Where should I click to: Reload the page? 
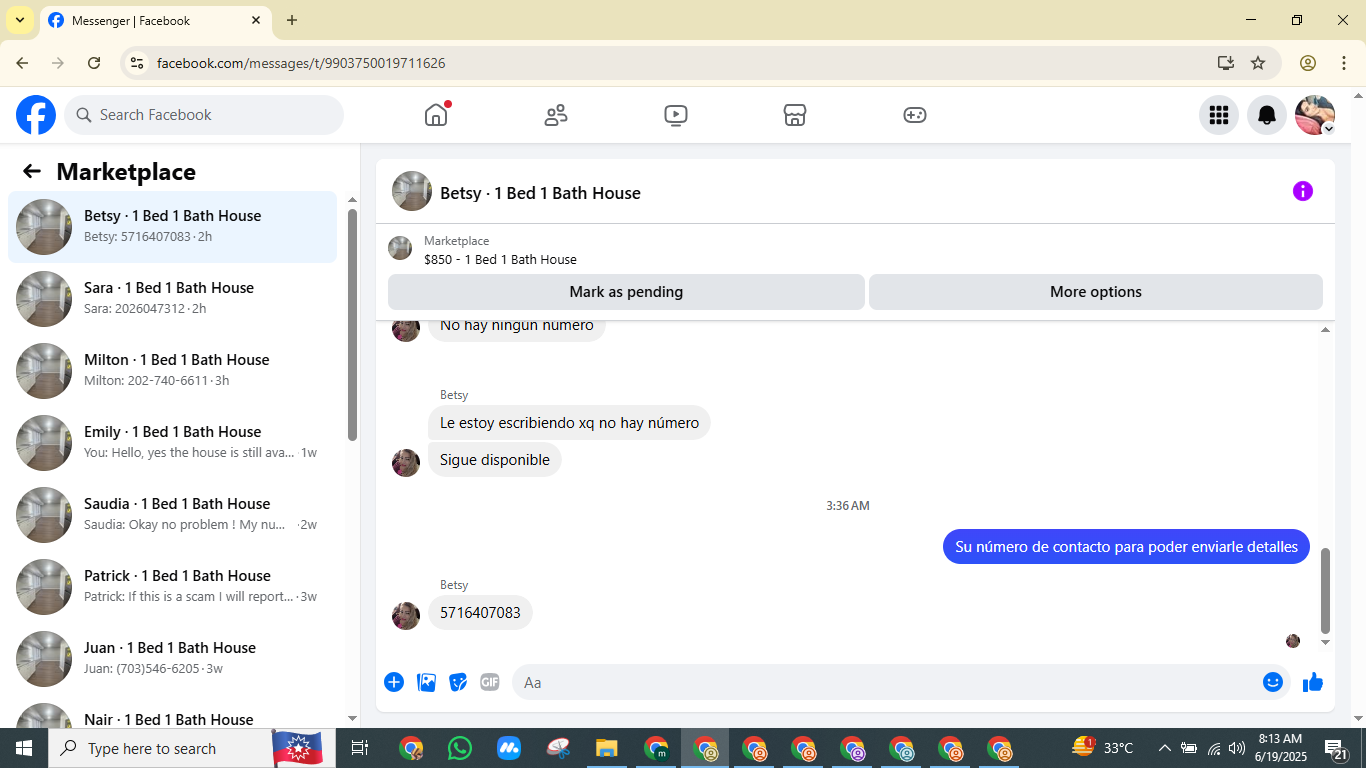pos(94,63)
